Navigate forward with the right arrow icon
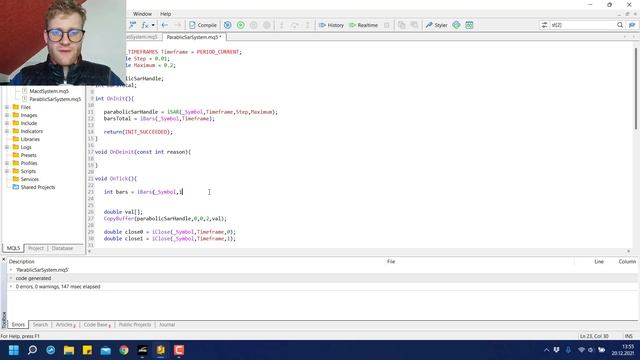 (x=178, y=25)
